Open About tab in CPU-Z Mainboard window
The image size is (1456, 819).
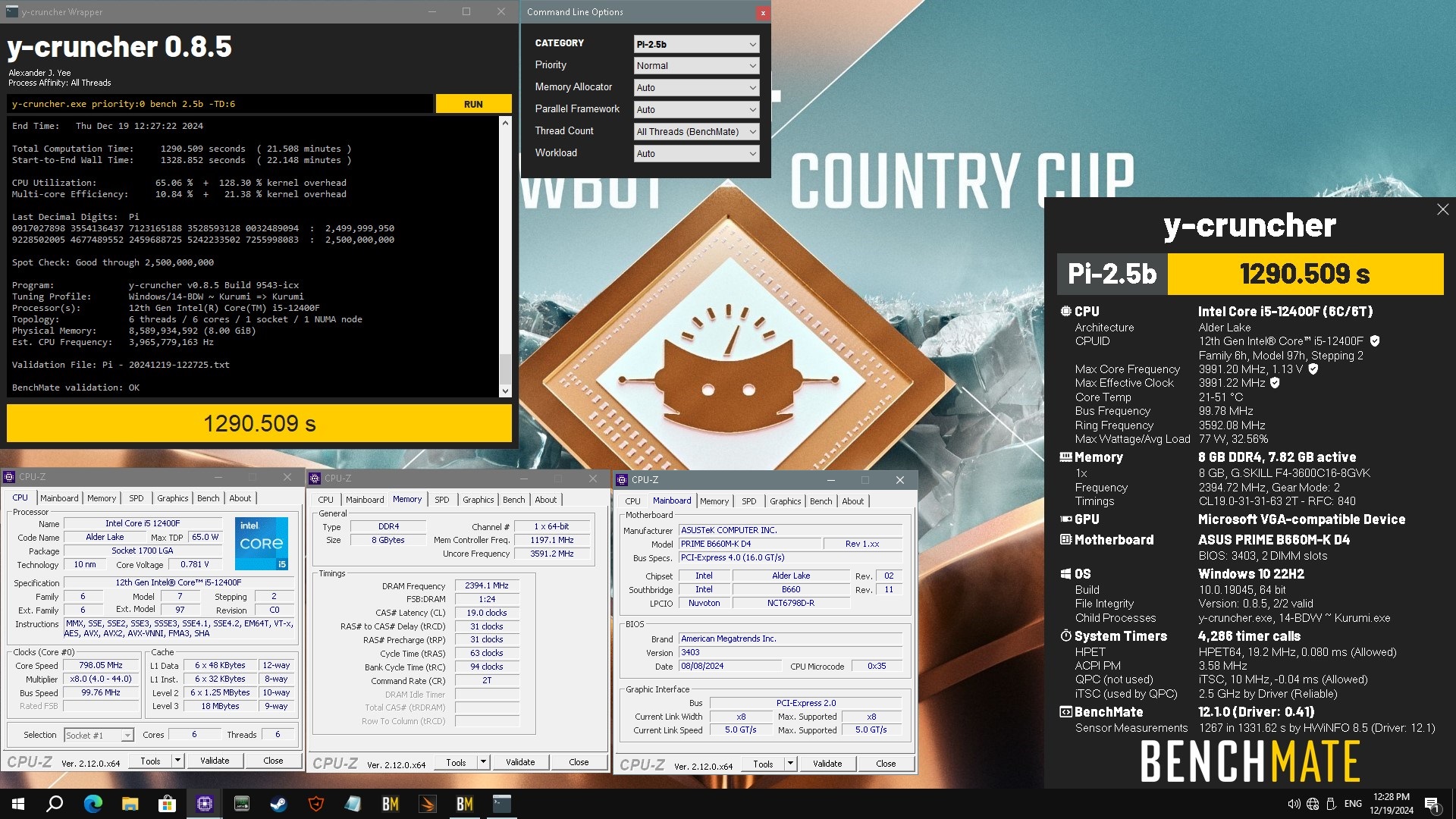(852, 501)
